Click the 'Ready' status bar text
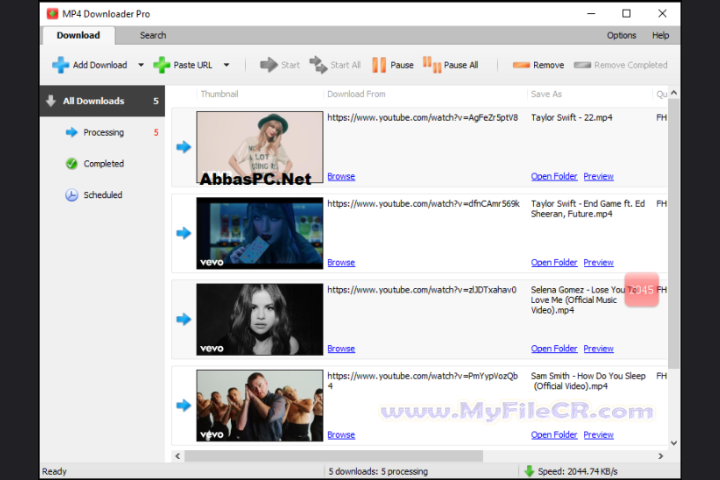The height and width of the screenshot is (480, 720). click(54, 471)
